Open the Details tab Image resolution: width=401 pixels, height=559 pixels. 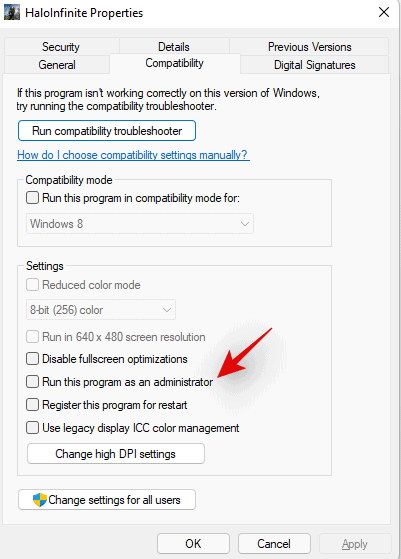174,47
